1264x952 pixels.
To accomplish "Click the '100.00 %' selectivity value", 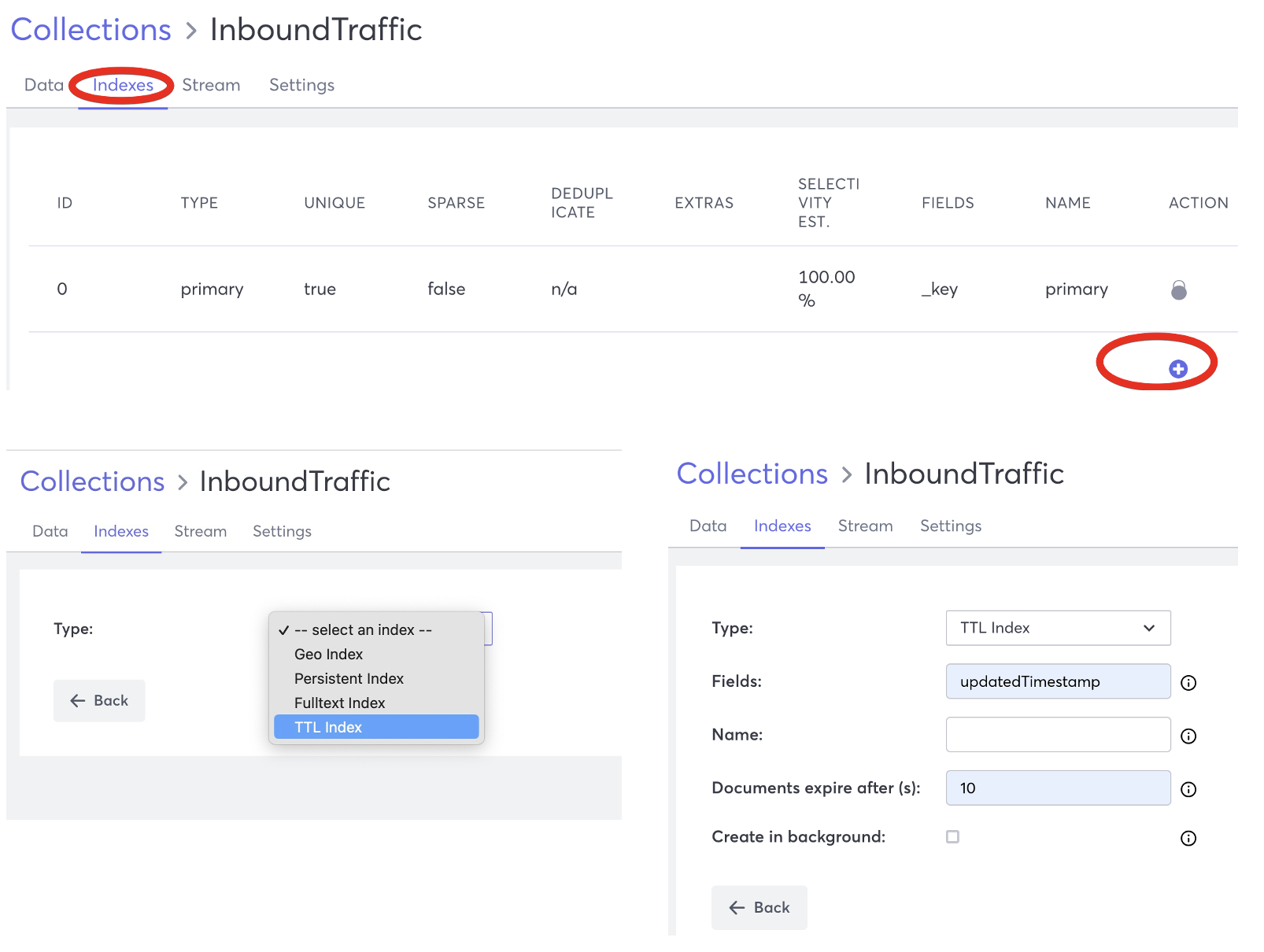I will (826, 289).
